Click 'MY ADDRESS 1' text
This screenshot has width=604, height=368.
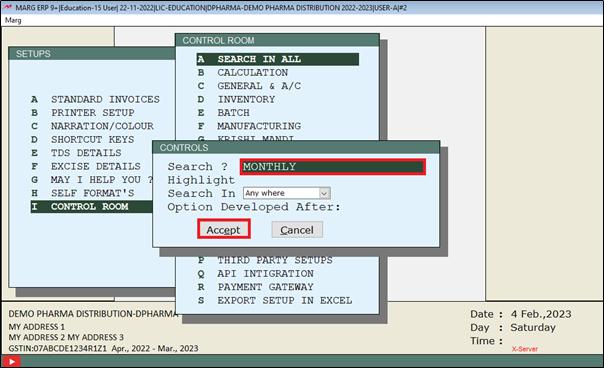37,327
